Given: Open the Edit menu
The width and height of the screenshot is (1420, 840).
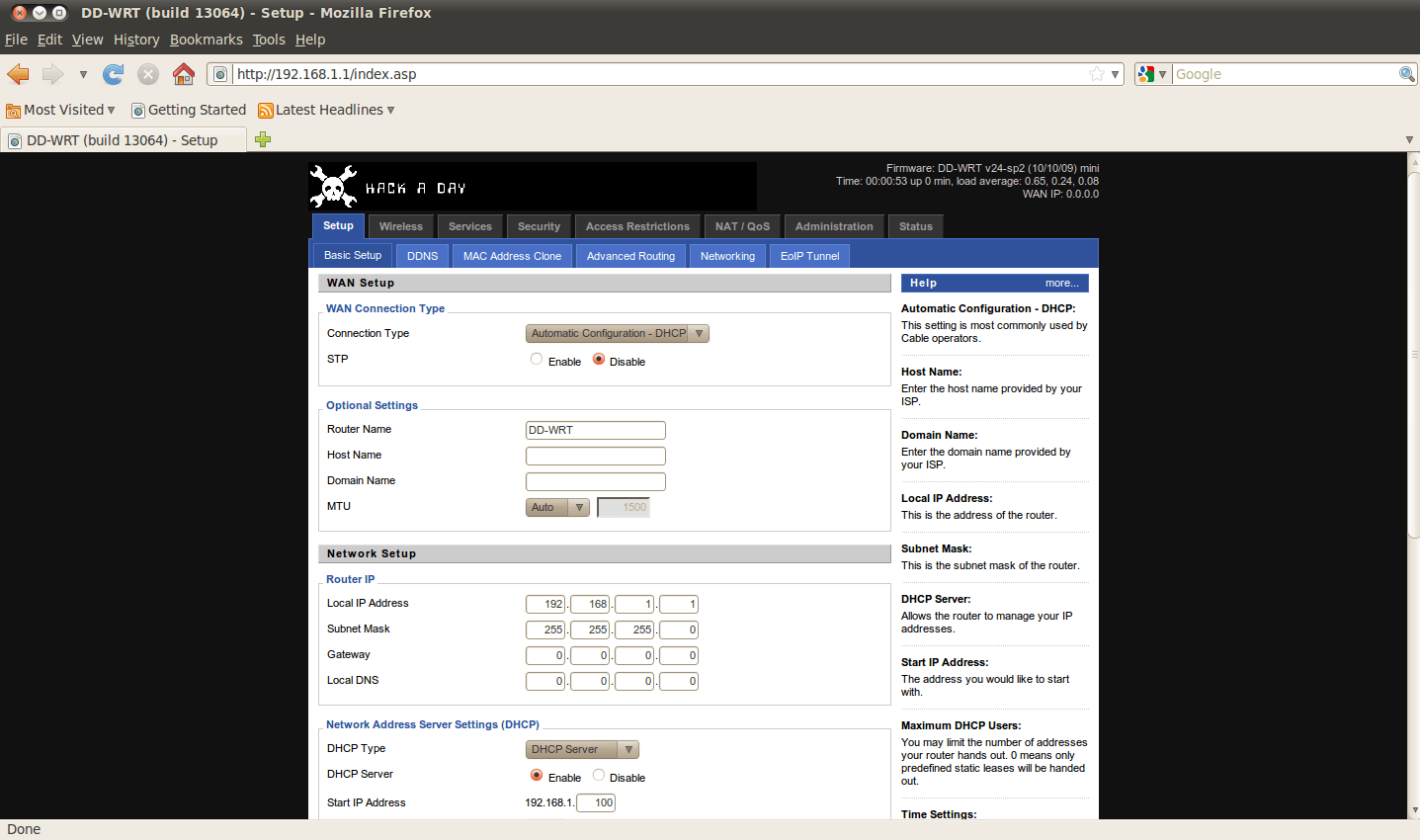Looking at the screenshot, I should pyautogui.click(x=49, y=40).
